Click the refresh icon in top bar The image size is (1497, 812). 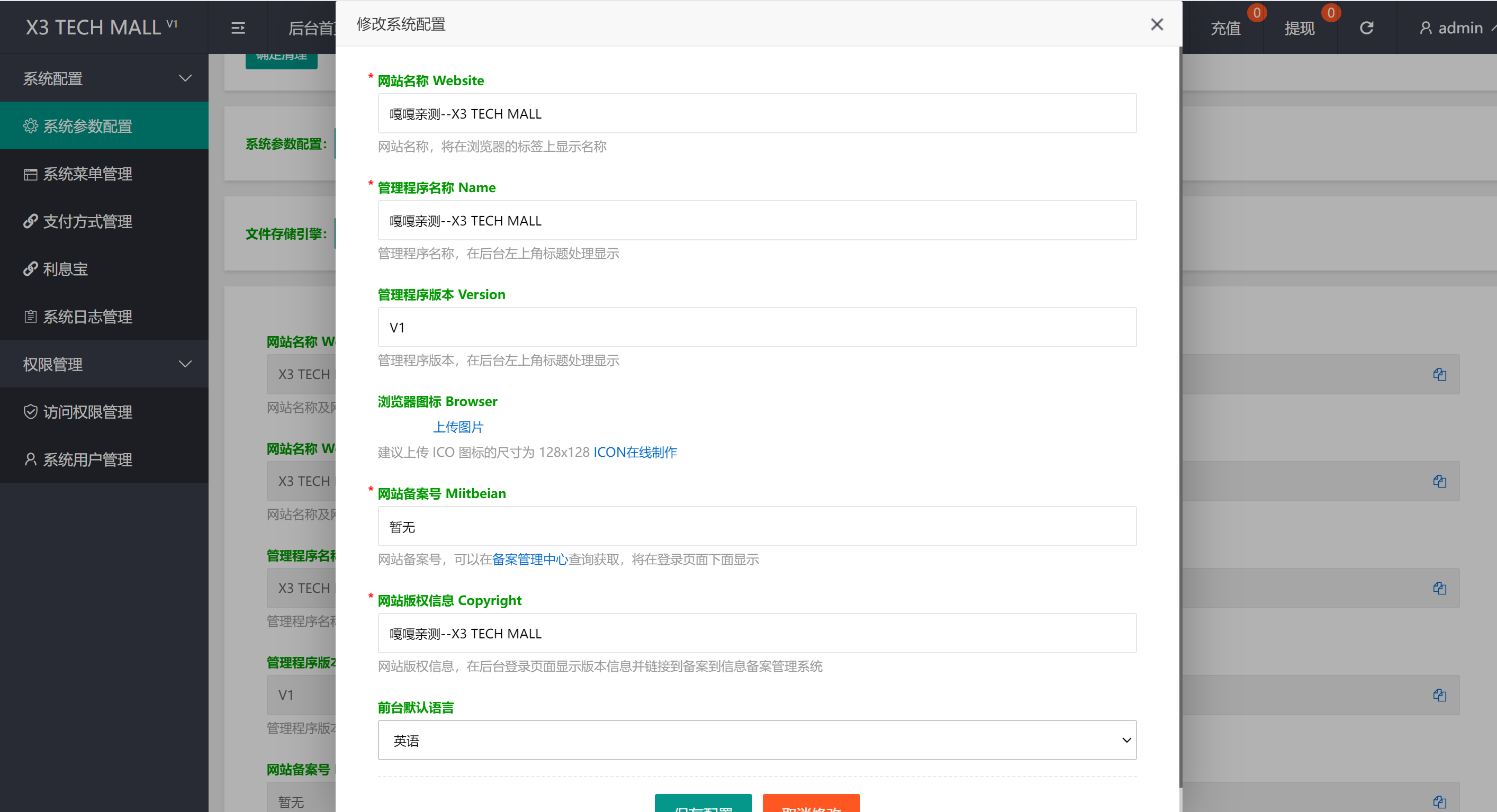(1366, 28)
